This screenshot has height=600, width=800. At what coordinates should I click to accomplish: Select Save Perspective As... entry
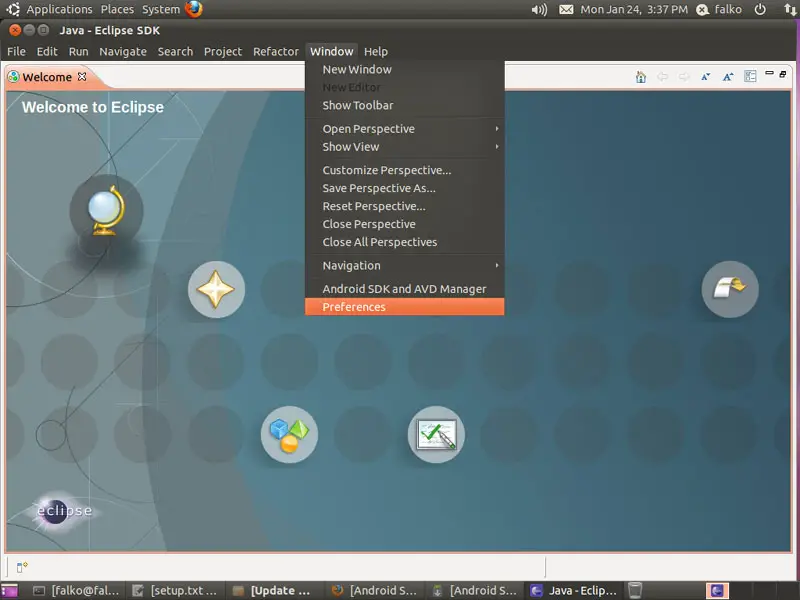coord(405,188)
